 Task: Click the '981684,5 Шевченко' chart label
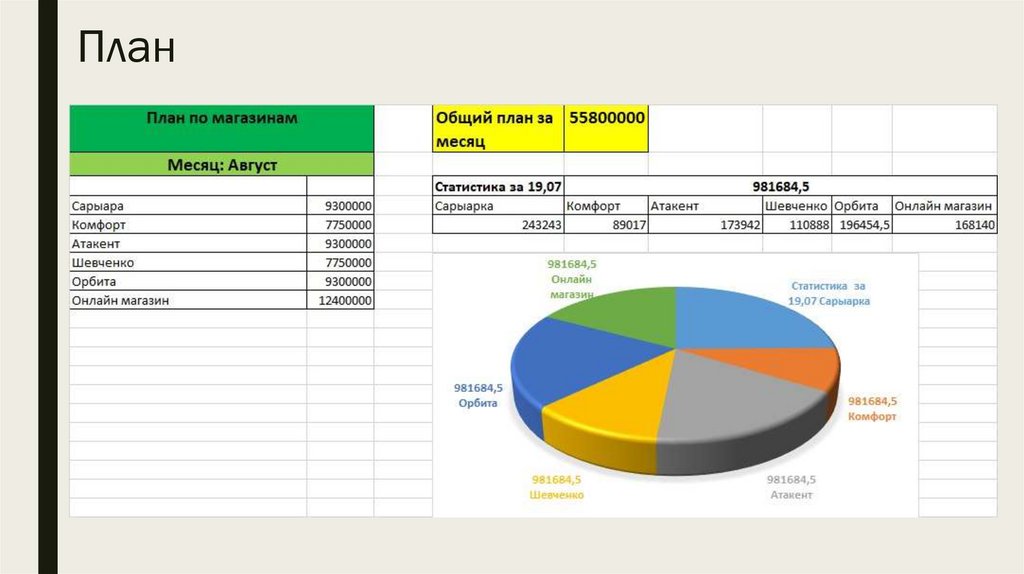pyautogui.click(x=556, y=487)
